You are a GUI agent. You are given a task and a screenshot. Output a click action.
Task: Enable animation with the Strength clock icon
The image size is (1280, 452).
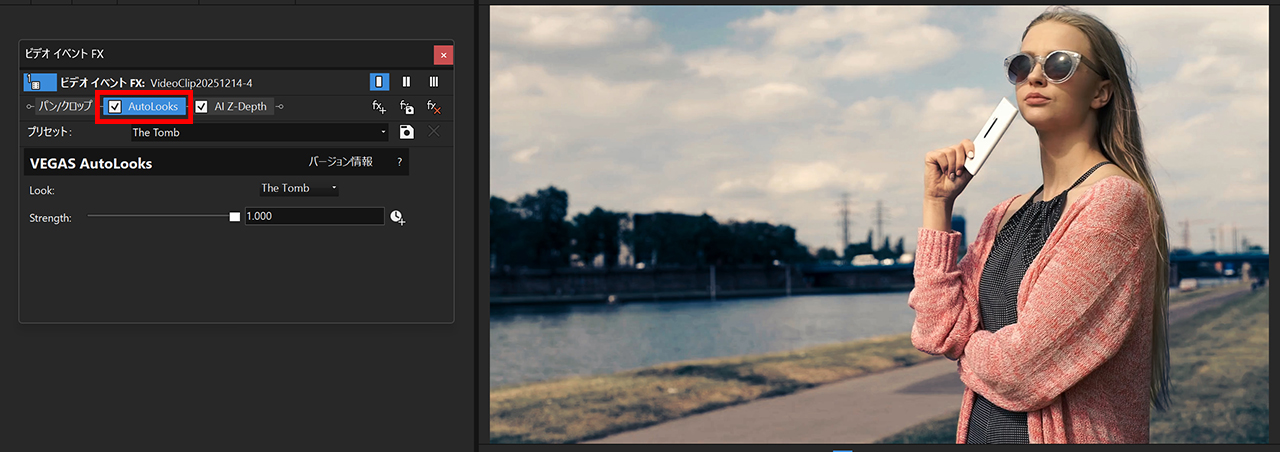tap(397, 217)
